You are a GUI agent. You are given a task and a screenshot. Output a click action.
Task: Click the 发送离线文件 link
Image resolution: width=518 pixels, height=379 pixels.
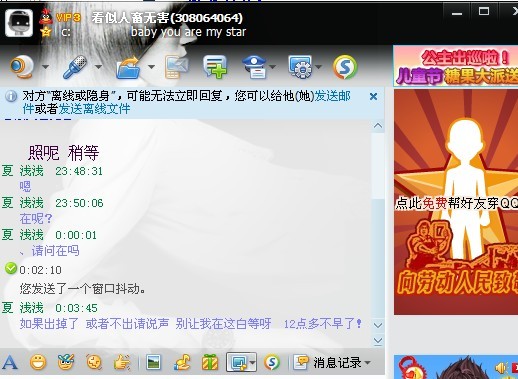click(x=94, y=109)
